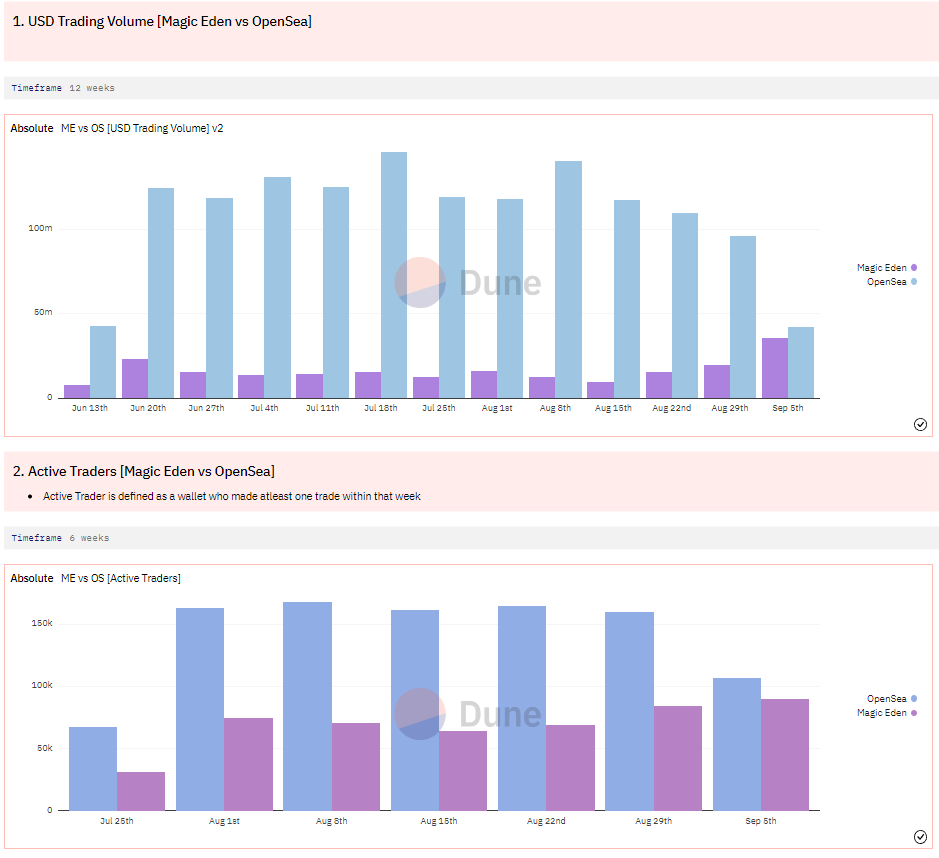Click heading '2. Active Traders [Magic Eden vs OpenSea]'
Image resolution: width=939 pixels, height=858 pixels.
coord(144,472)
